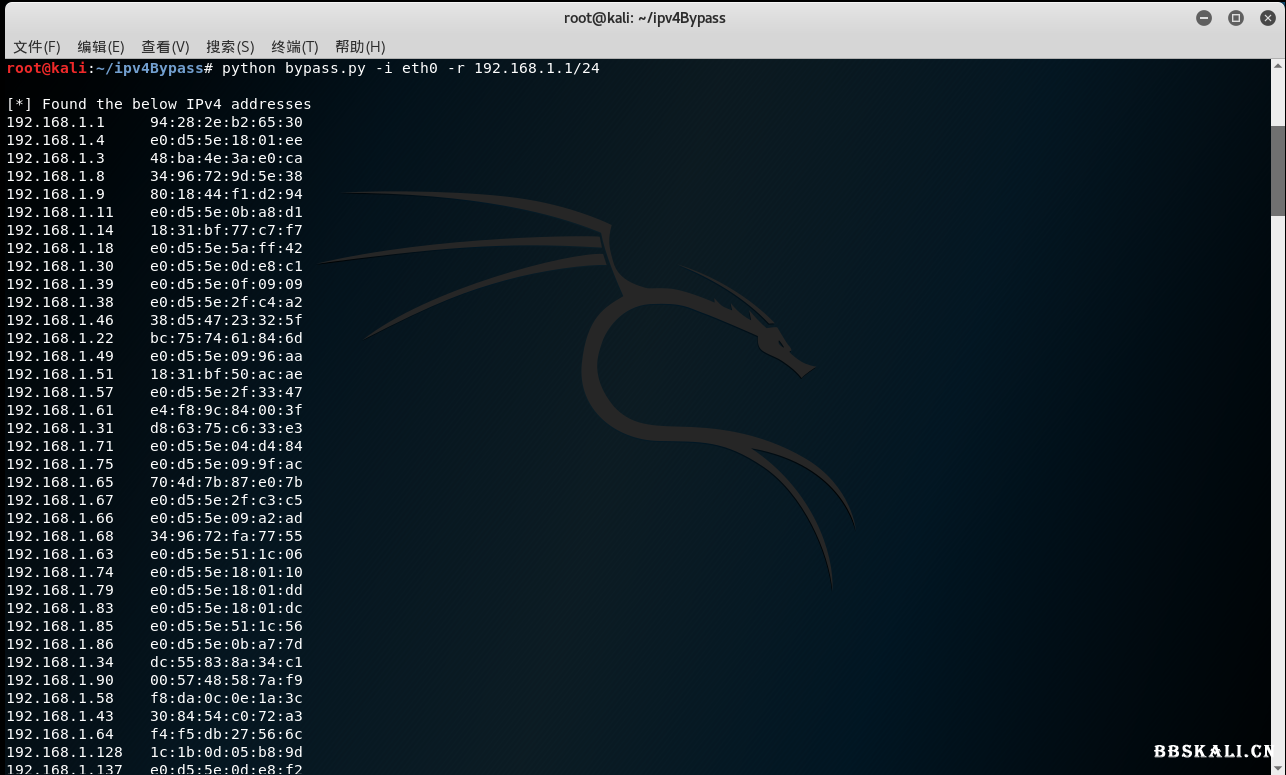1286x775 pixels.
Task: Open the 编辑(E) menu
Action: (100, 46)
